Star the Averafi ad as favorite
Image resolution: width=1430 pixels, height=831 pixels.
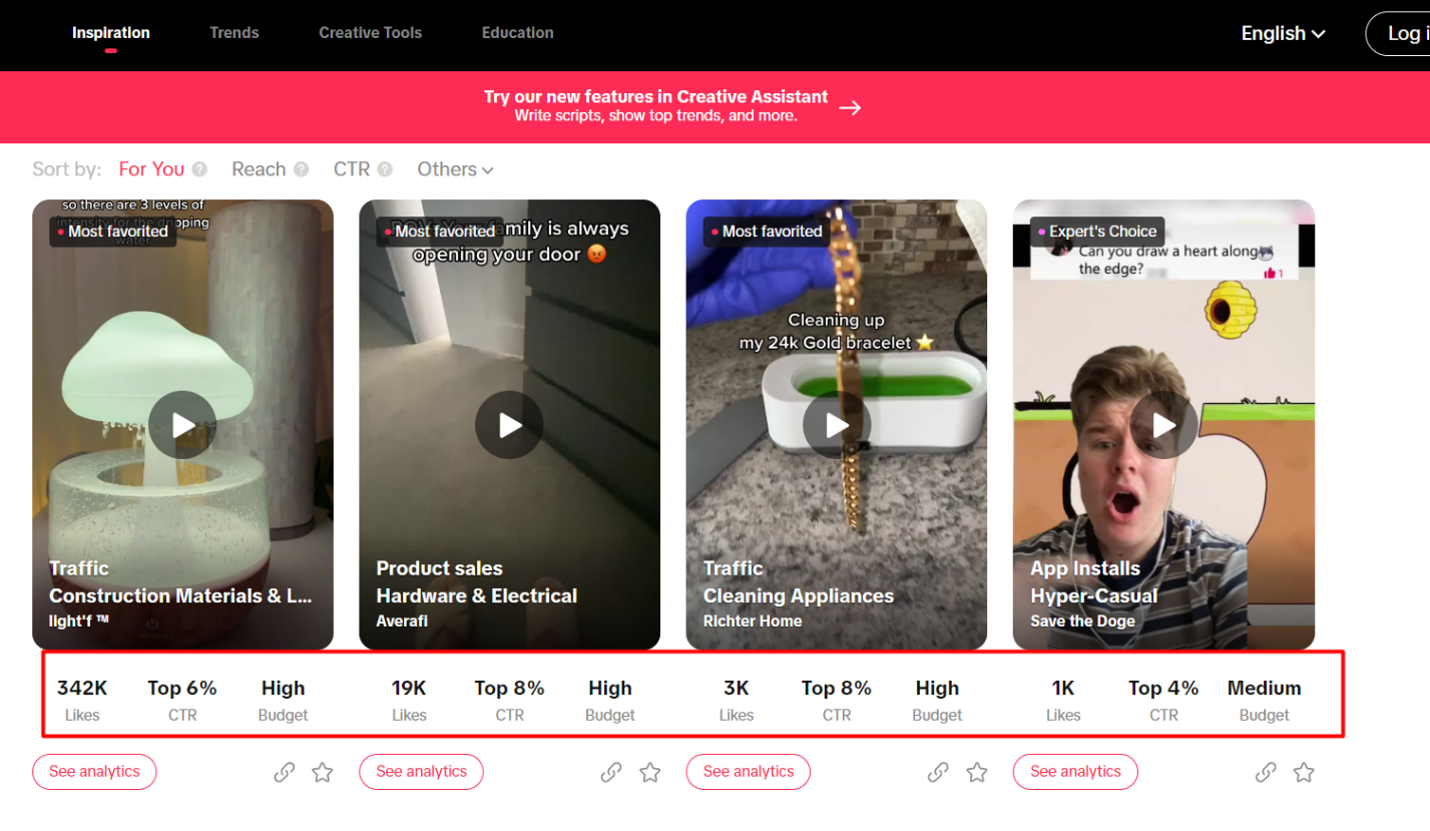coord(650,772)
